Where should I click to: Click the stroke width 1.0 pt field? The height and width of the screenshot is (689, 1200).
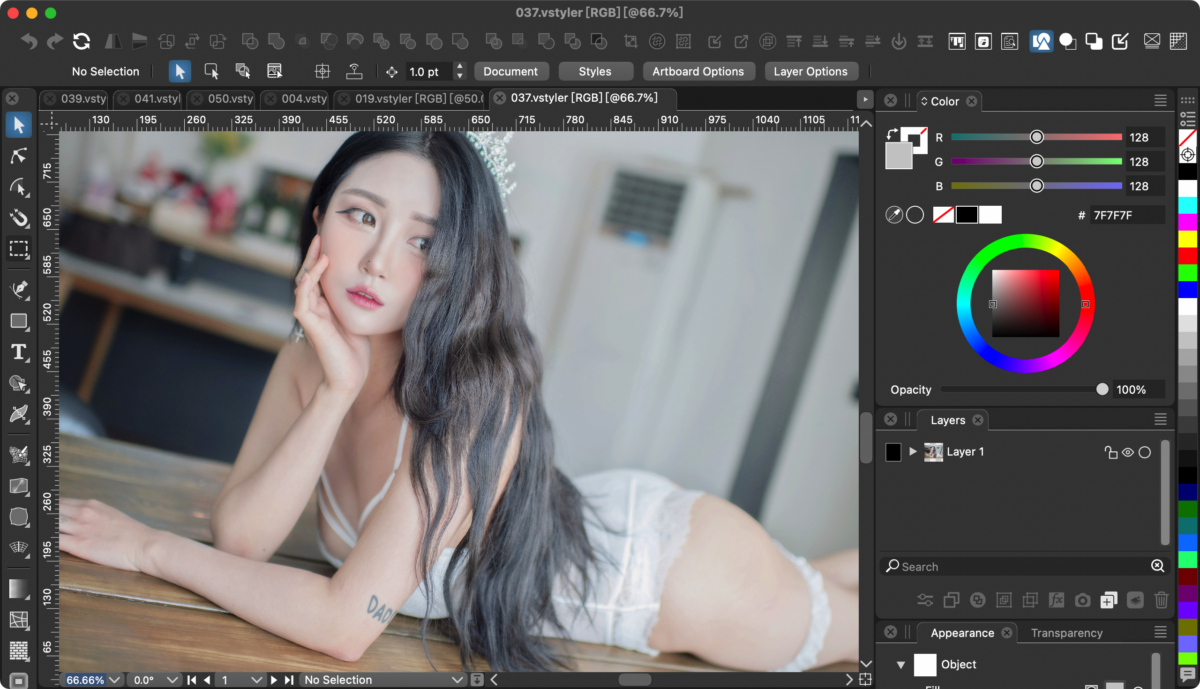pyautogui.click(x=428, y=72)
